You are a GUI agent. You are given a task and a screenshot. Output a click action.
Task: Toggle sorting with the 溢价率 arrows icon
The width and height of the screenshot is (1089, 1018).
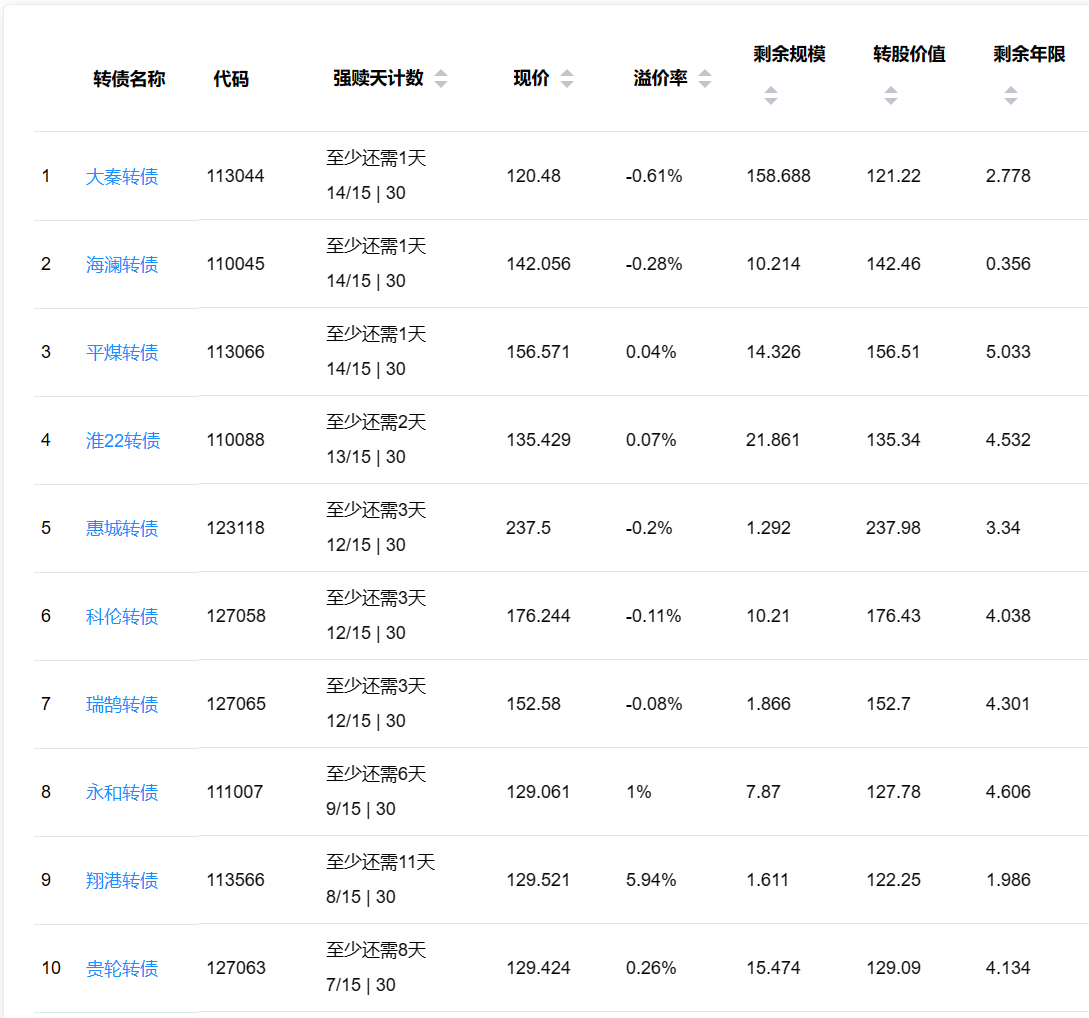705,79
